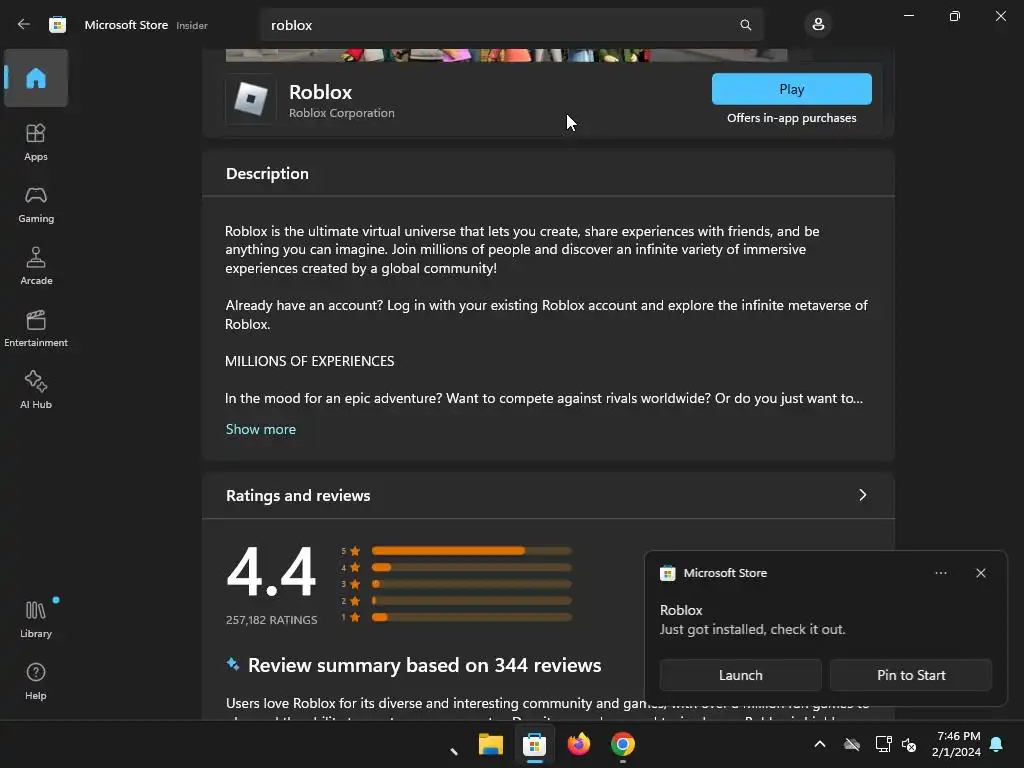
Task: Click the Review summary sparkle icon
Action: (232, 665)
